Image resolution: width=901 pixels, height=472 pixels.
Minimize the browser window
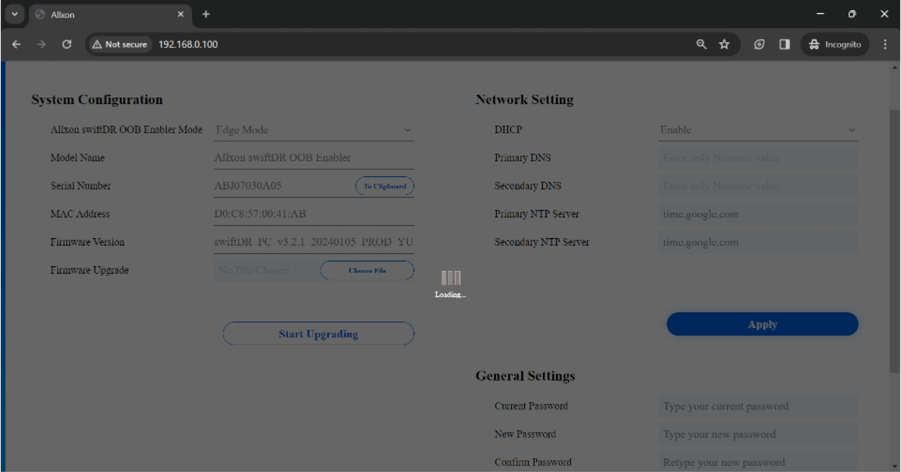[x=820, y=14]
